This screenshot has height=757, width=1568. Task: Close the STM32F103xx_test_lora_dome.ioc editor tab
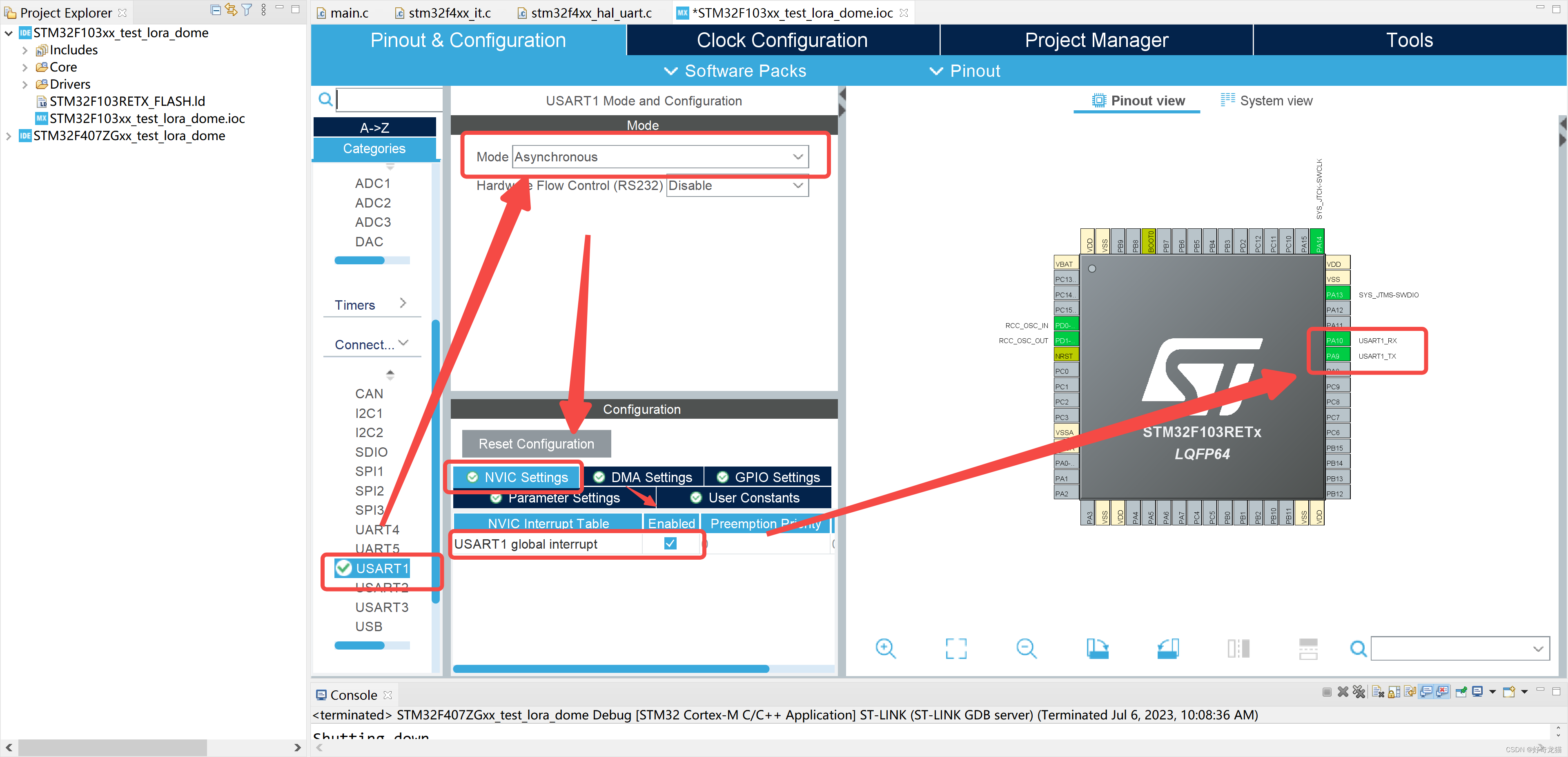tap(904, 13)
